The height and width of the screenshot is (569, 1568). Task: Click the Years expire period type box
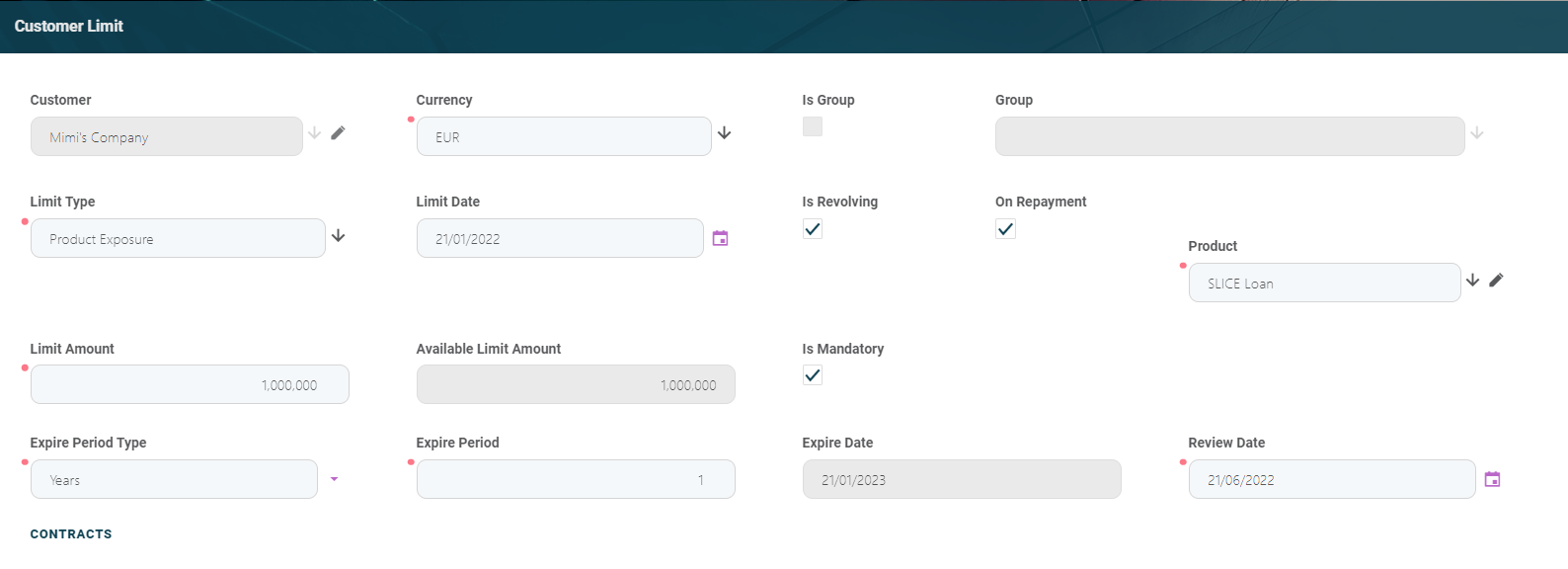tap(174, 479)
